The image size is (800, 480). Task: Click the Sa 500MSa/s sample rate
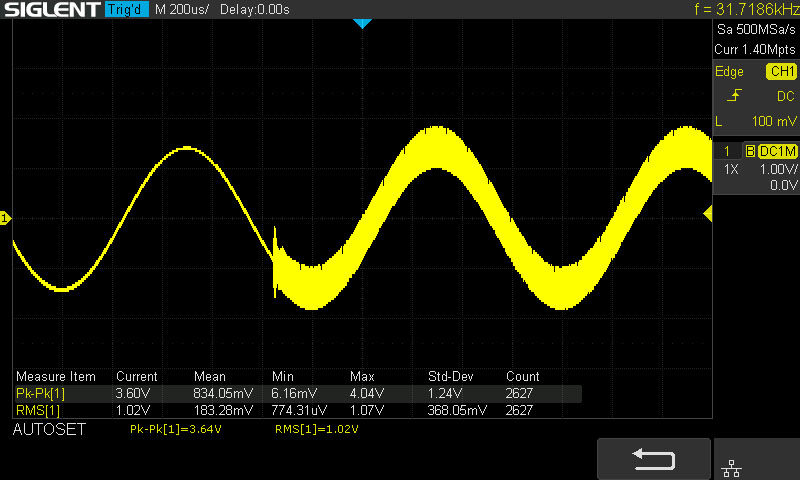click(x=756, y=30)
